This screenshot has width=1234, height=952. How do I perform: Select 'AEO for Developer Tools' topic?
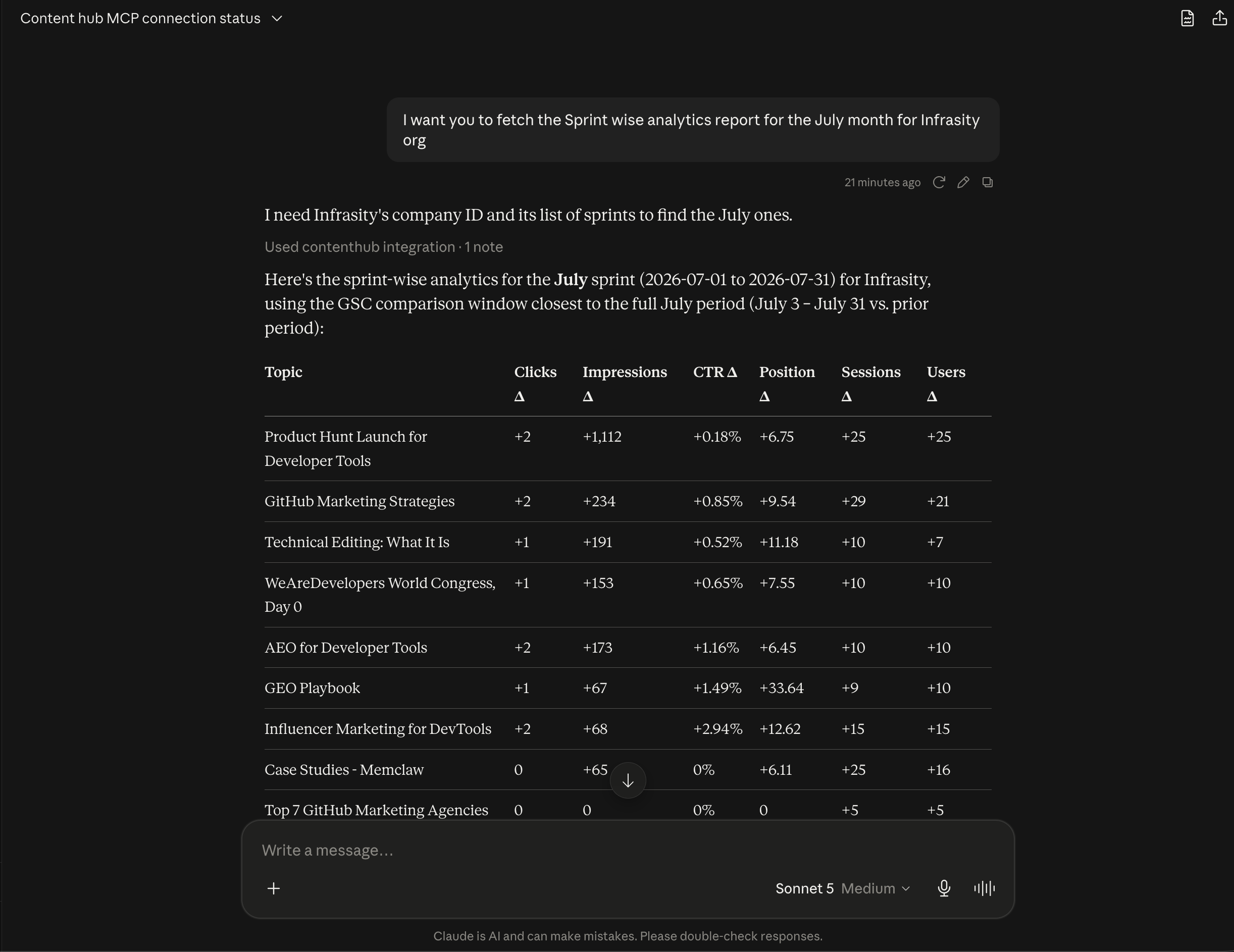click(x=346, y=648)
